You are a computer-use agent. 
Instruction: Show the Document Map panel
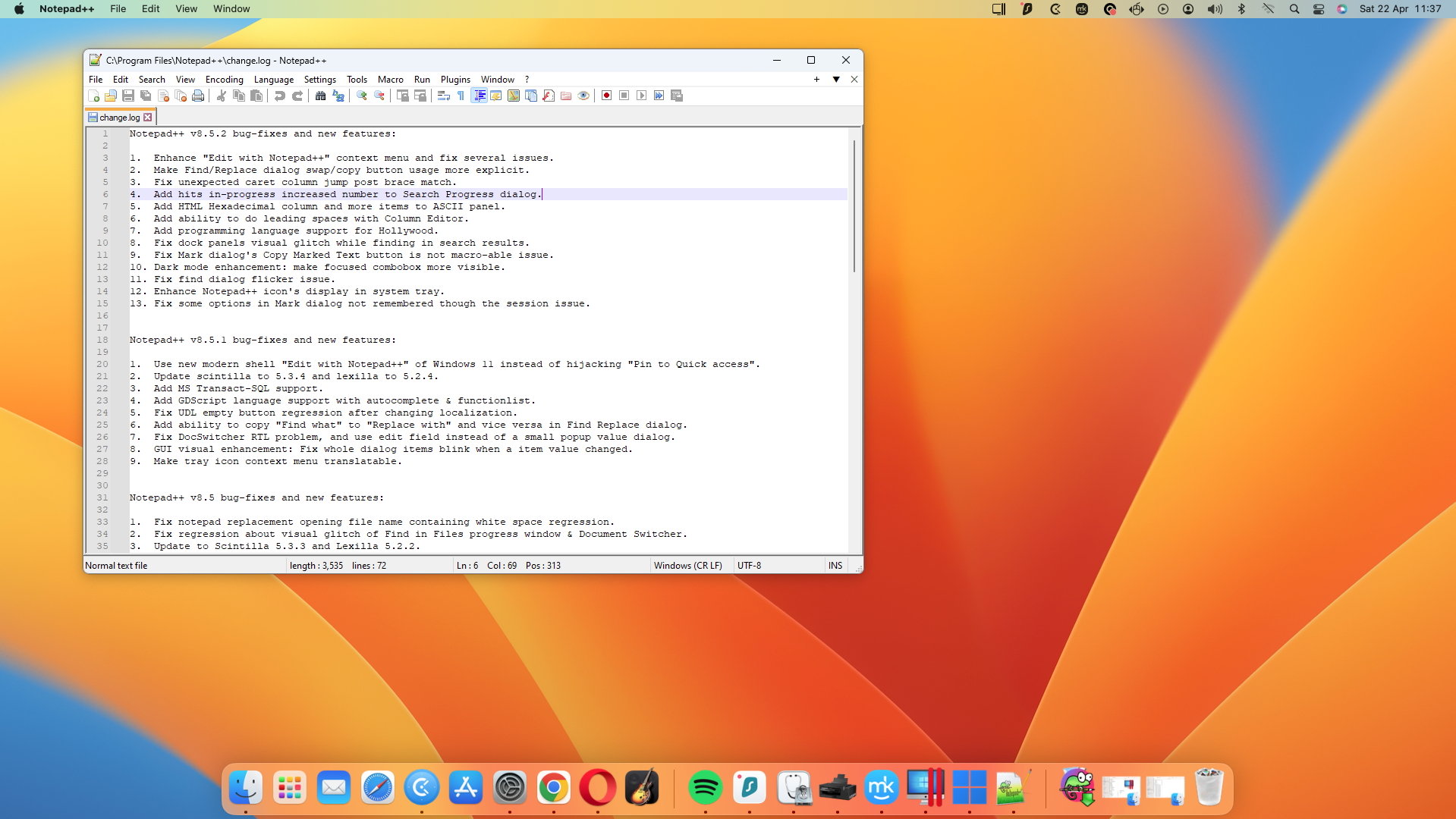514,96
